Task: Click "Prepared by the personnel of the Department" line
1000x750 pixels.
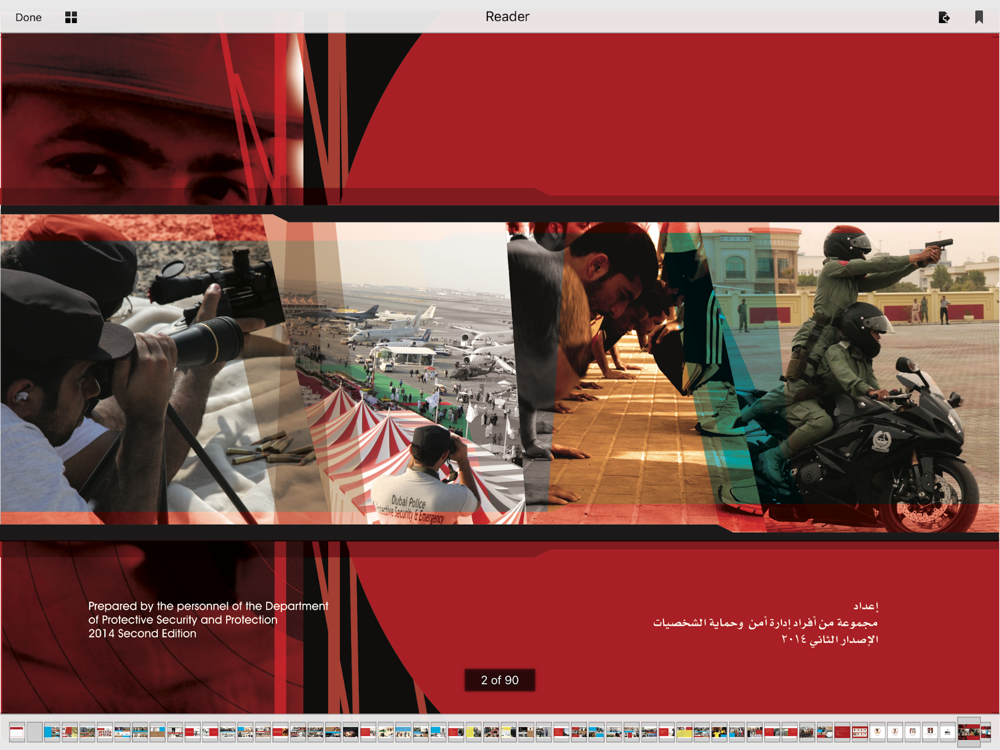Action: point(209,606)
